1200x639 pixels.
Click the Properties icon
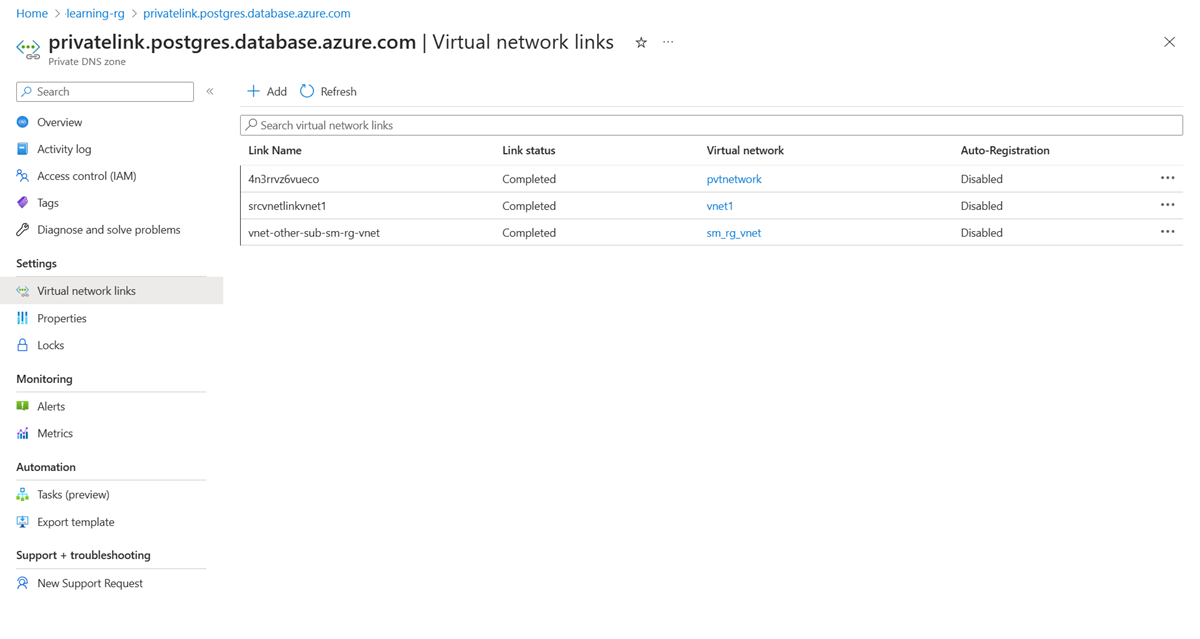tap(23, 318)
